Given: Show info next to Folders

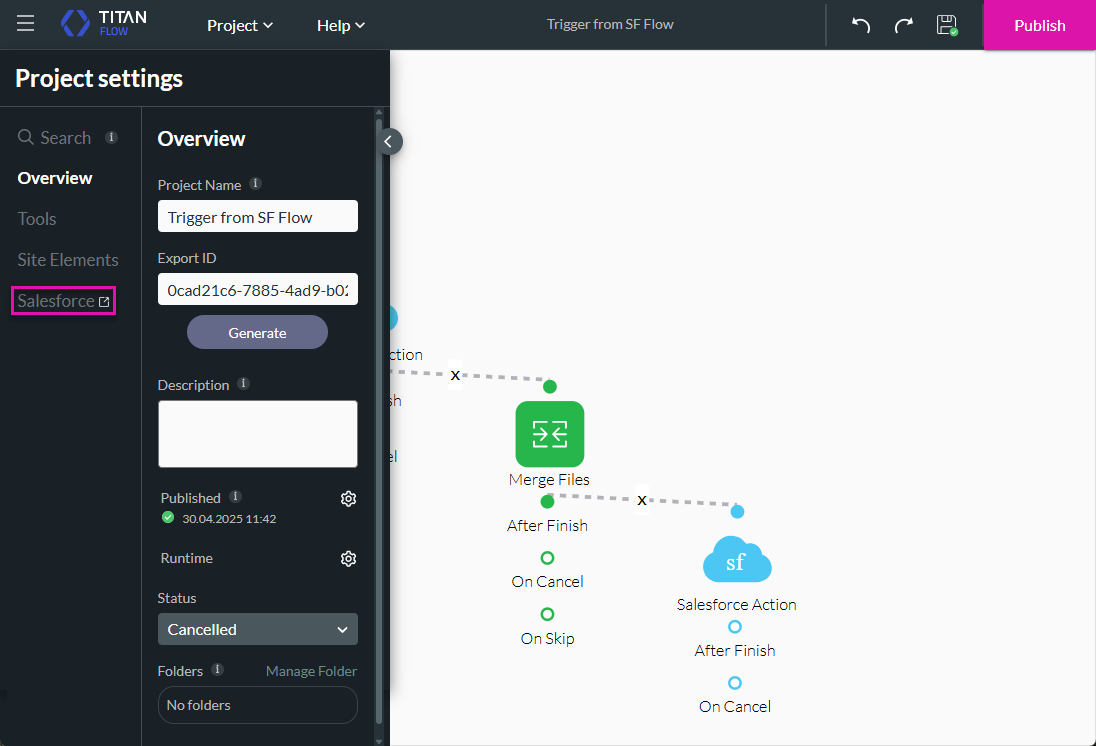Looking at the screenshot, I should (217, 669).
